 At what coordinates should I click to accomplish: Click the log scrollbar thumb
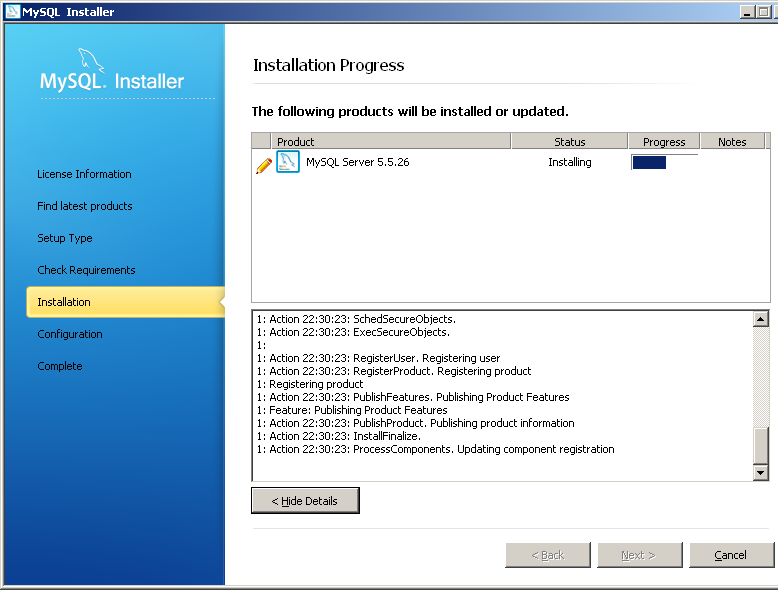pos(761,445)
